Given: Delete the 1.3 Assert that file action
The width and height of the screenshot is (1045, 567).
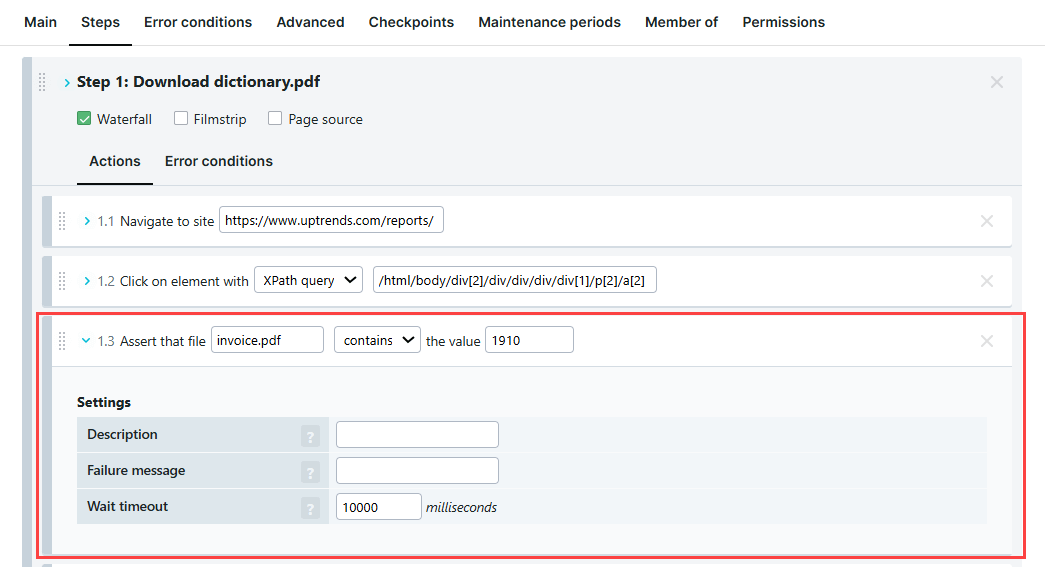Looking at the screenshot, I should pyautogui.click(x=987, y=341).
